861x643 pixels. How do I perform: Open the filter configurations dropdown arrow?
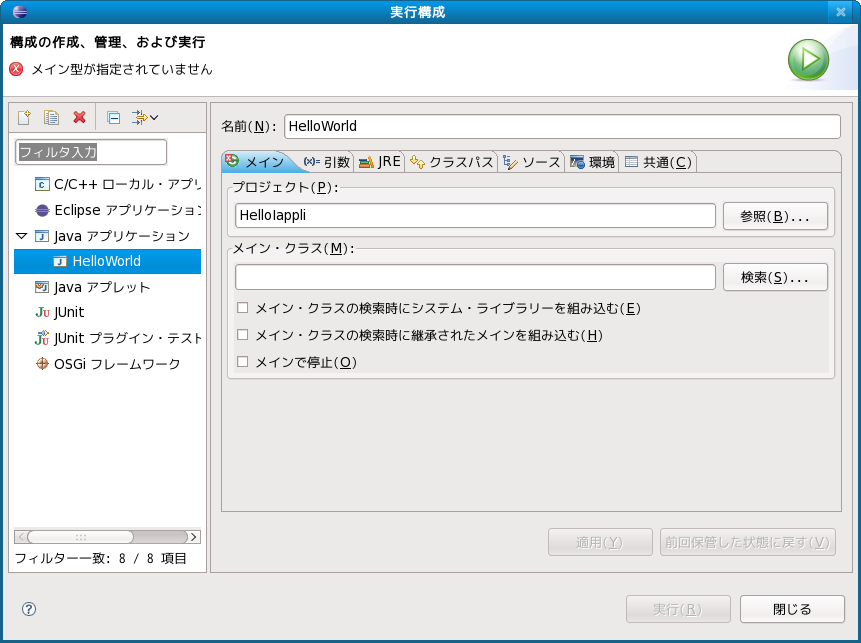pyautogui.click(x=154, y=118)
